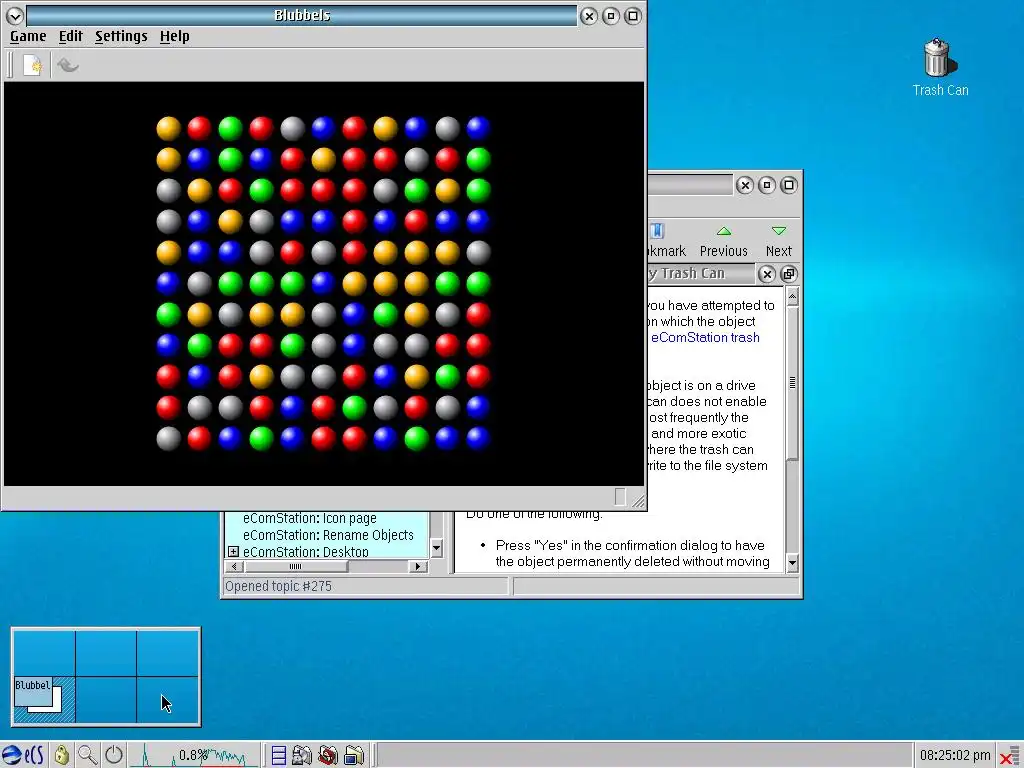This screenshot has height=768, width=1024.
Task: Maximize the help viewer window
Action: click(x=789, y=185)
